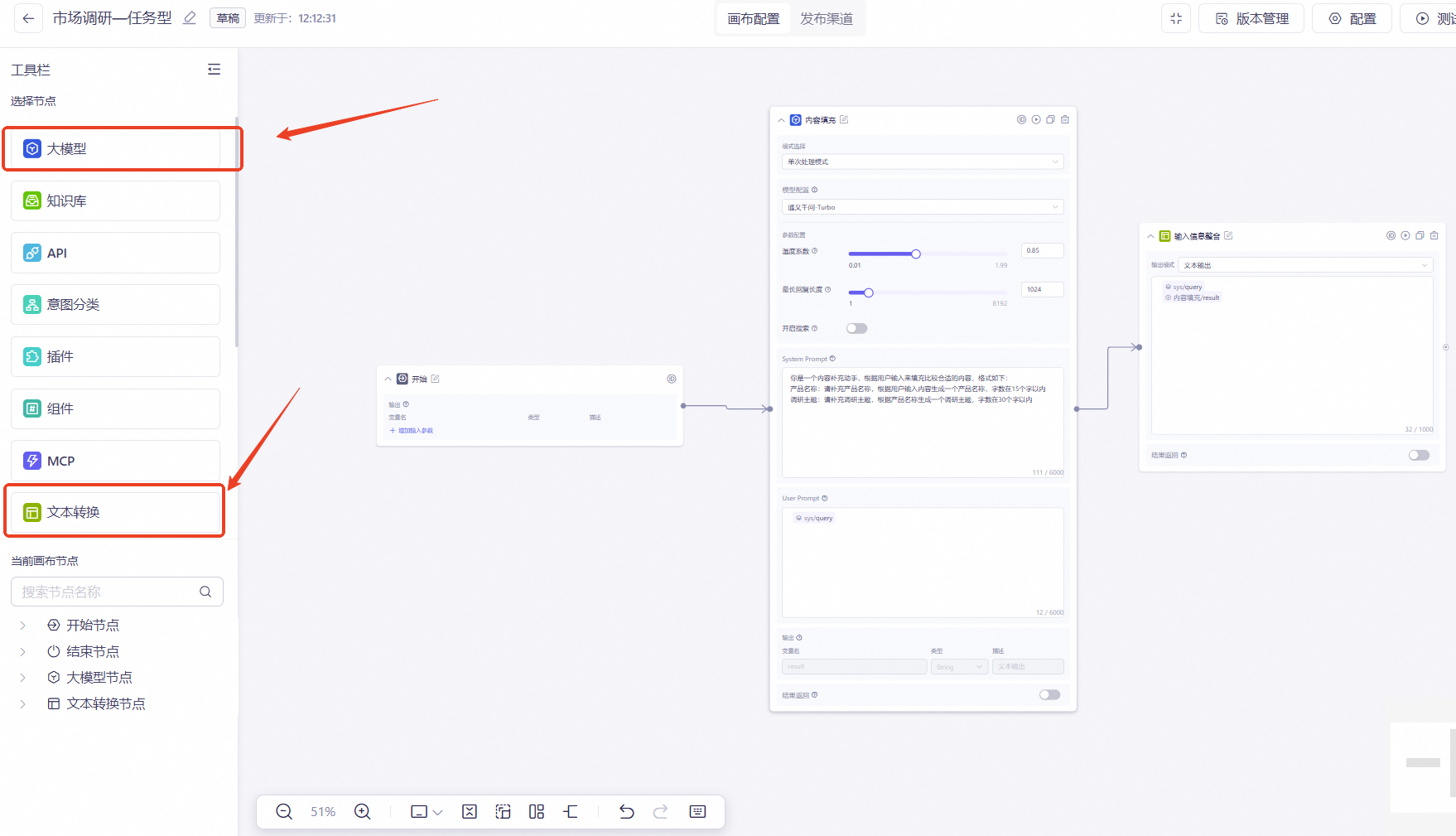
Task: Duplicate the 输入信息整合 node
Action: [1420, 236]
